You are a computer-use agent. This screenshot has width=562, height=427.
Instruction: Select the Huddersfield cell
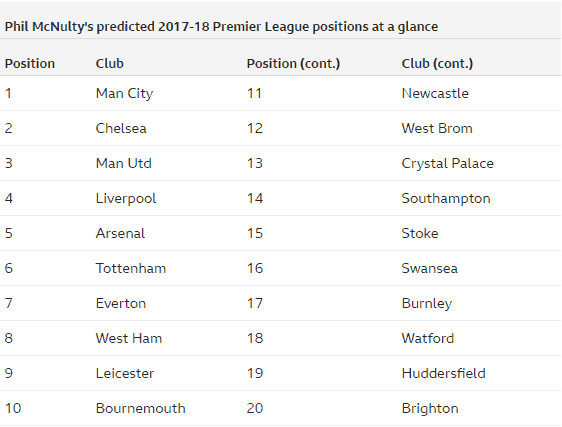tap(444, 374)
